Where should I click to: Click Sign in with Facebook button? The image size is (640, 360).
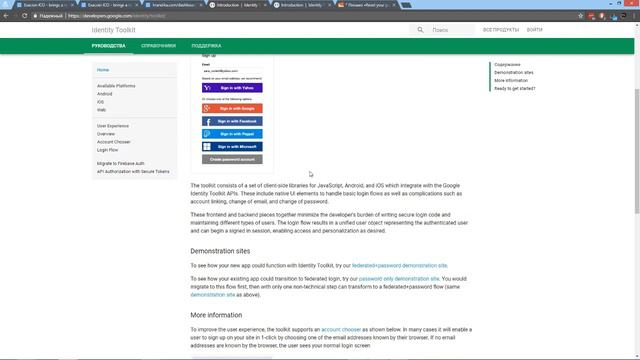click(232, 121)
